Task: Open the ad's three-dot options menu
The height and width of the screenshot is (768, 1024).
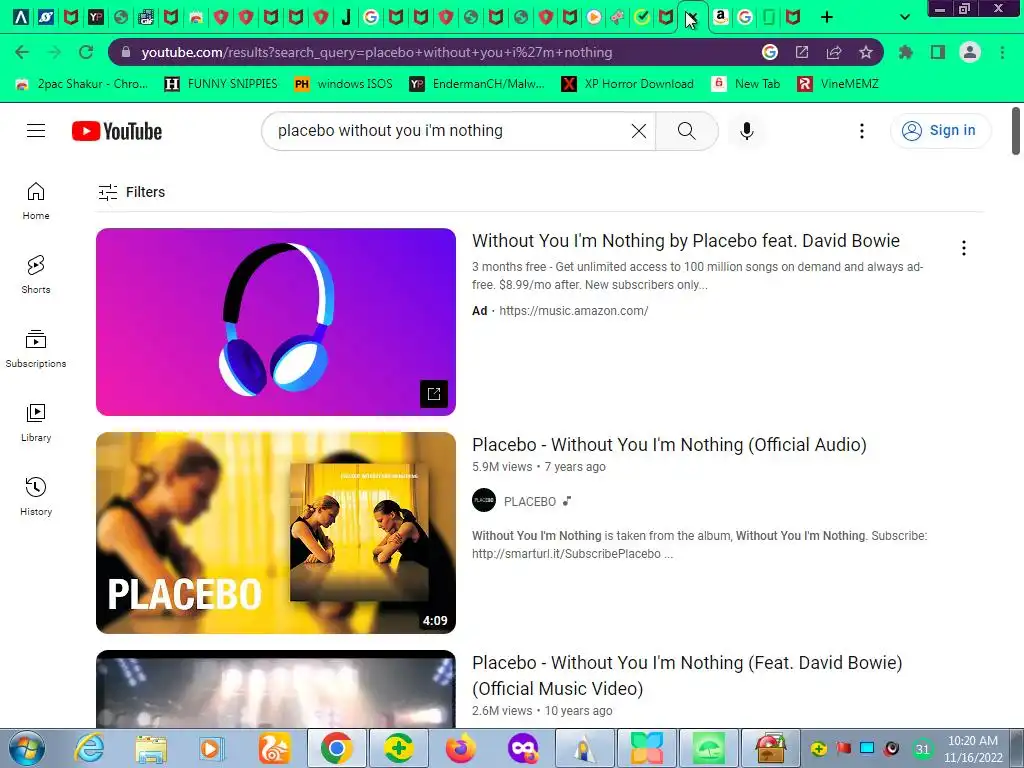Action: [963, 248]
